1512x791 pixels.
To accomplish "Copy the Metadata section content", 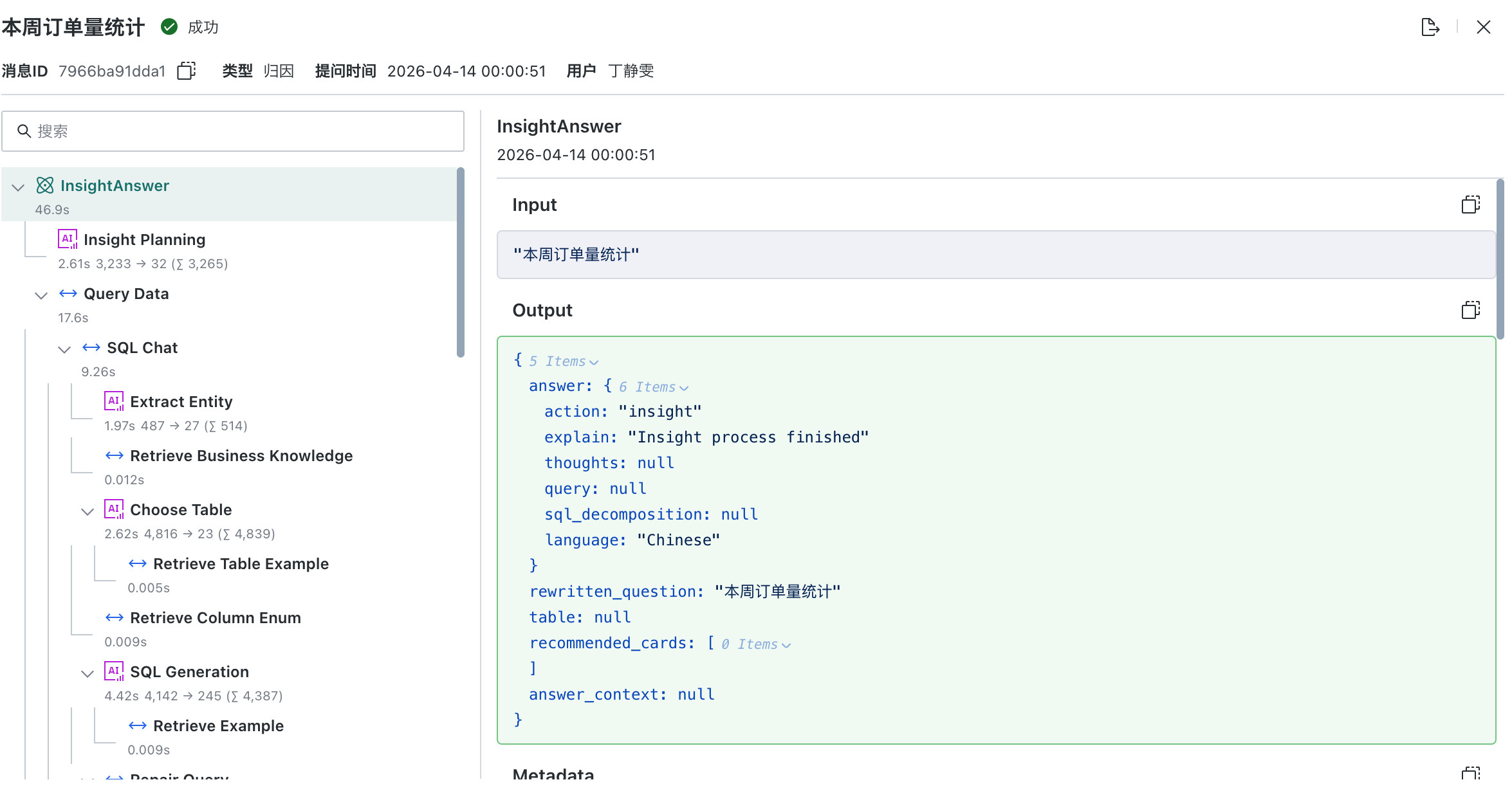I will tap(1470, 772).
